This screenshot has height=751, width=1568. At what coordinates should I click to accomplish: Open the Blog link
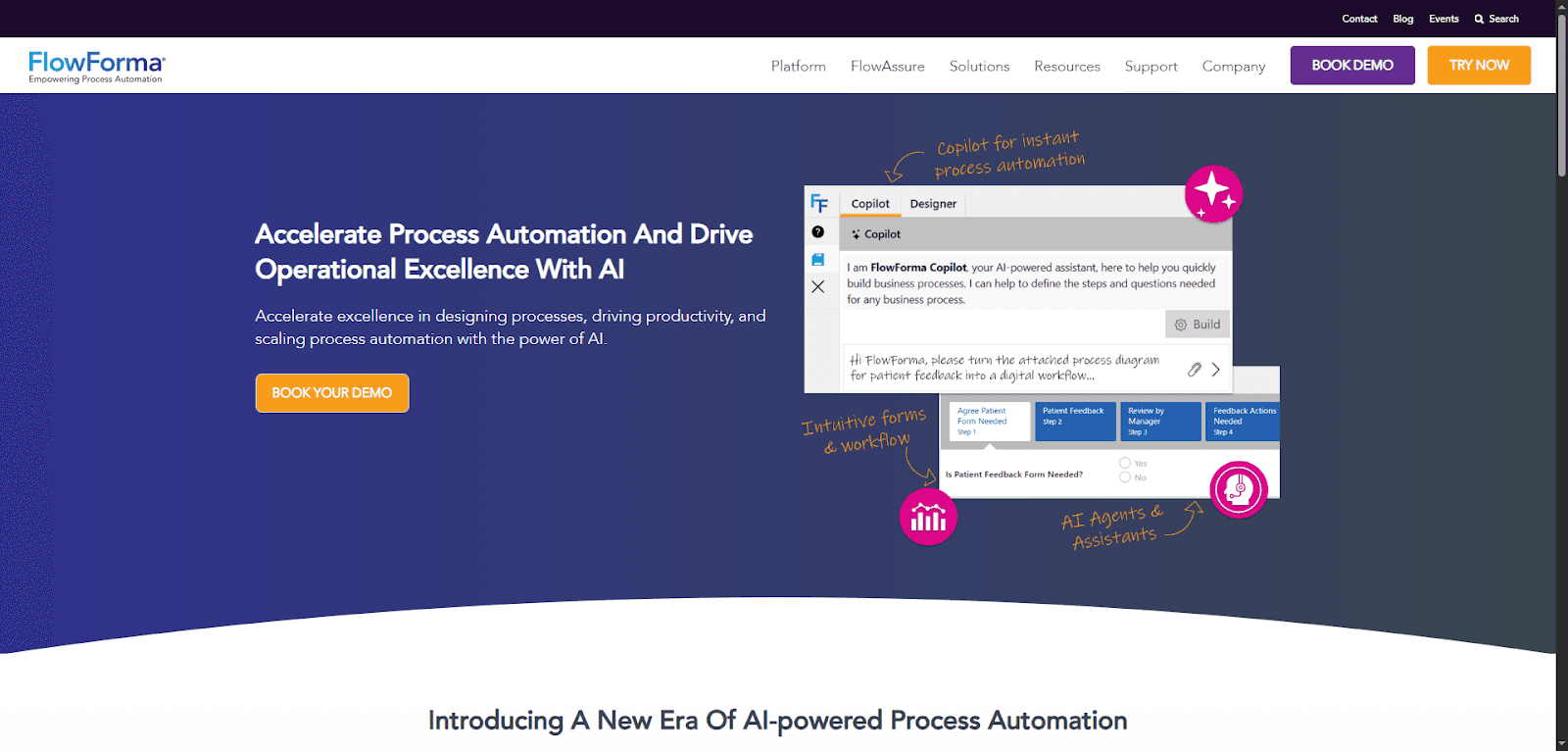(x=1403, y=19)
